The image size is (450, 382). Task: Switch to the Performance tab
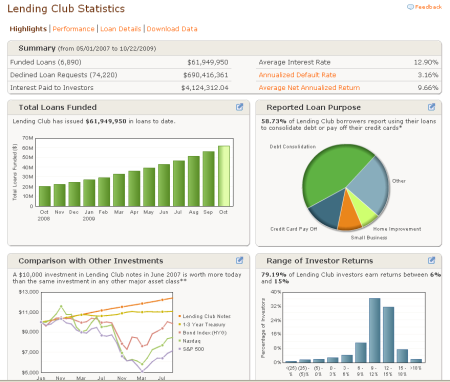(73, 29)
